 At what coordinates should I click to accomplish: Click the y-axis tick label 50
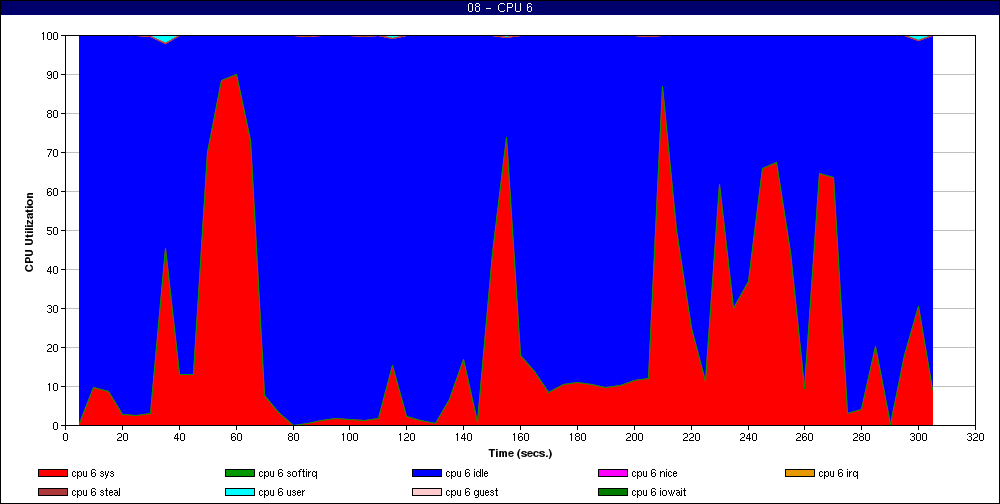coord(54,230)
